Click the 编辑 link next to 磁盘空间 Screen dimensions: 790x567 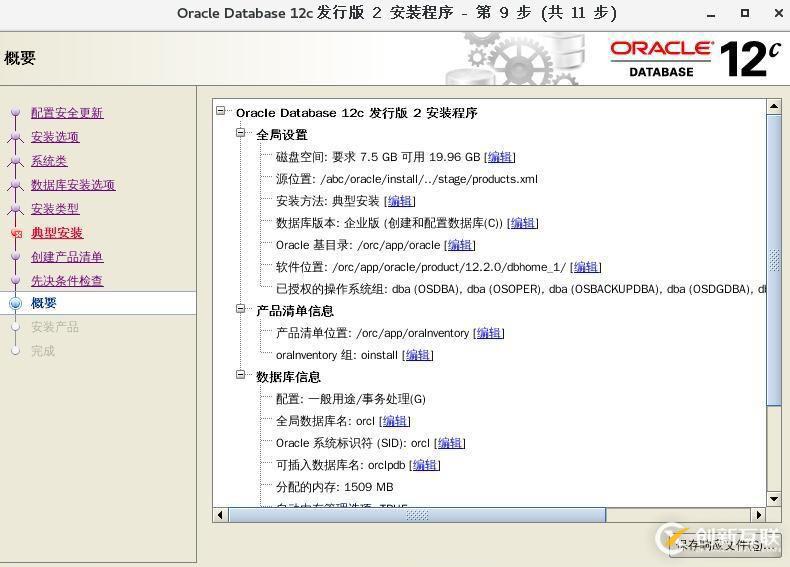[500, 157]
